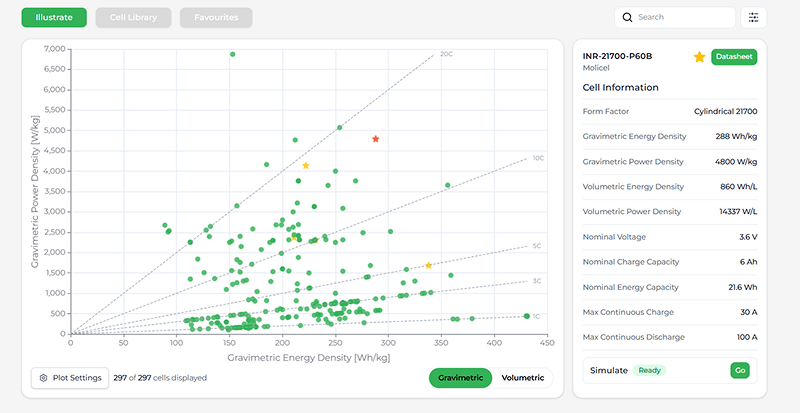The image size is (800, 413).
Task: Select the yellow star near 340 Wh/kg
Action: click(428, 265)
